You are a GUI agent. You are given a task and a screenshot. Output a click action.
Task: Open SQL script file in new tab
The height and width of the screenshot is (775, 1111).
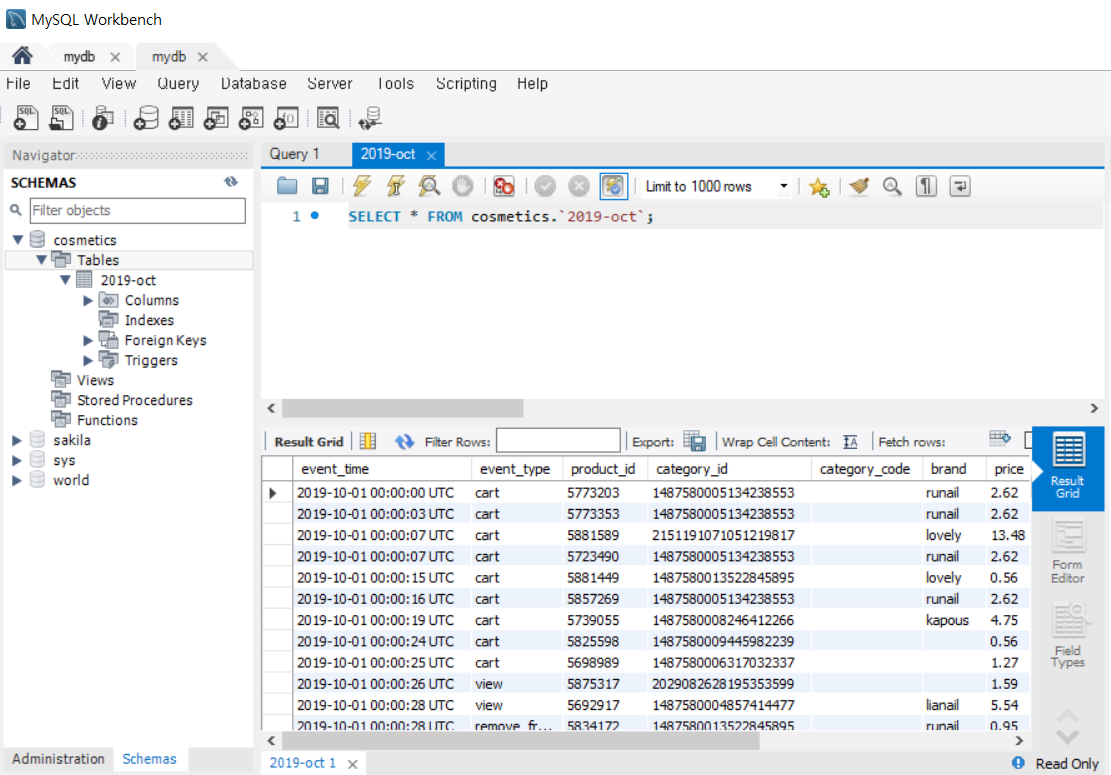61,118
